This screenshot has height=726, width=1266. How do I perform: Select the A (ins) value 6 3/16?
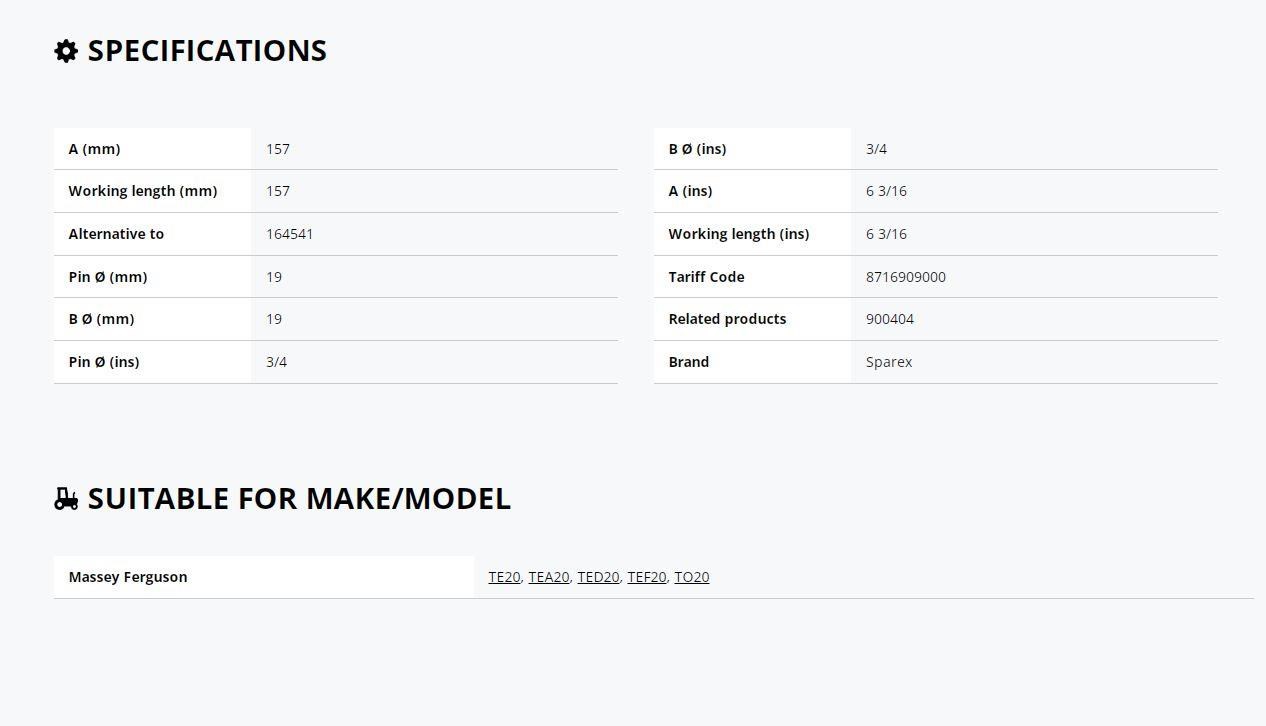886,191
